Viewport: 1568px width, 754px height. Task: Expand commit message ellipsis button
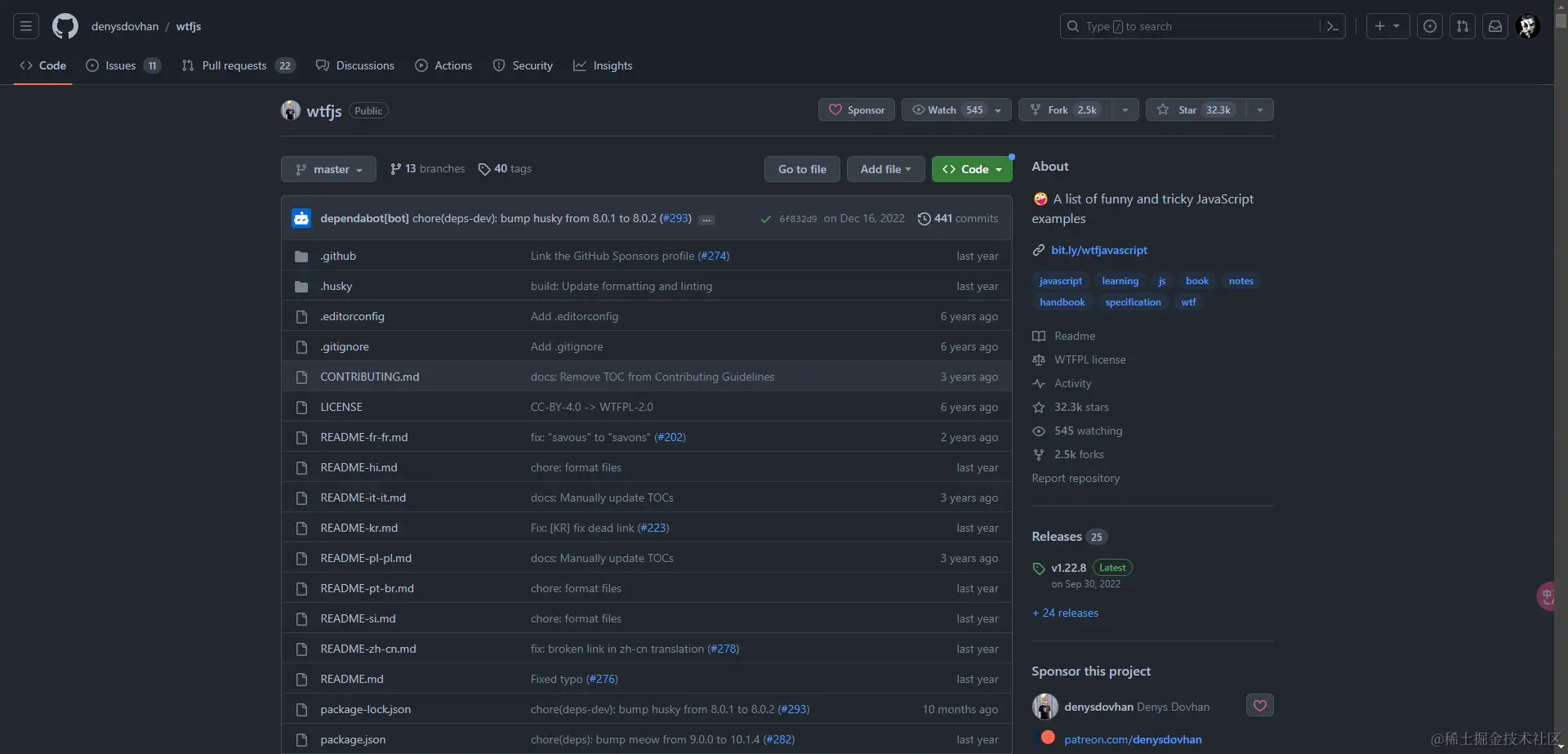point(707,219)
